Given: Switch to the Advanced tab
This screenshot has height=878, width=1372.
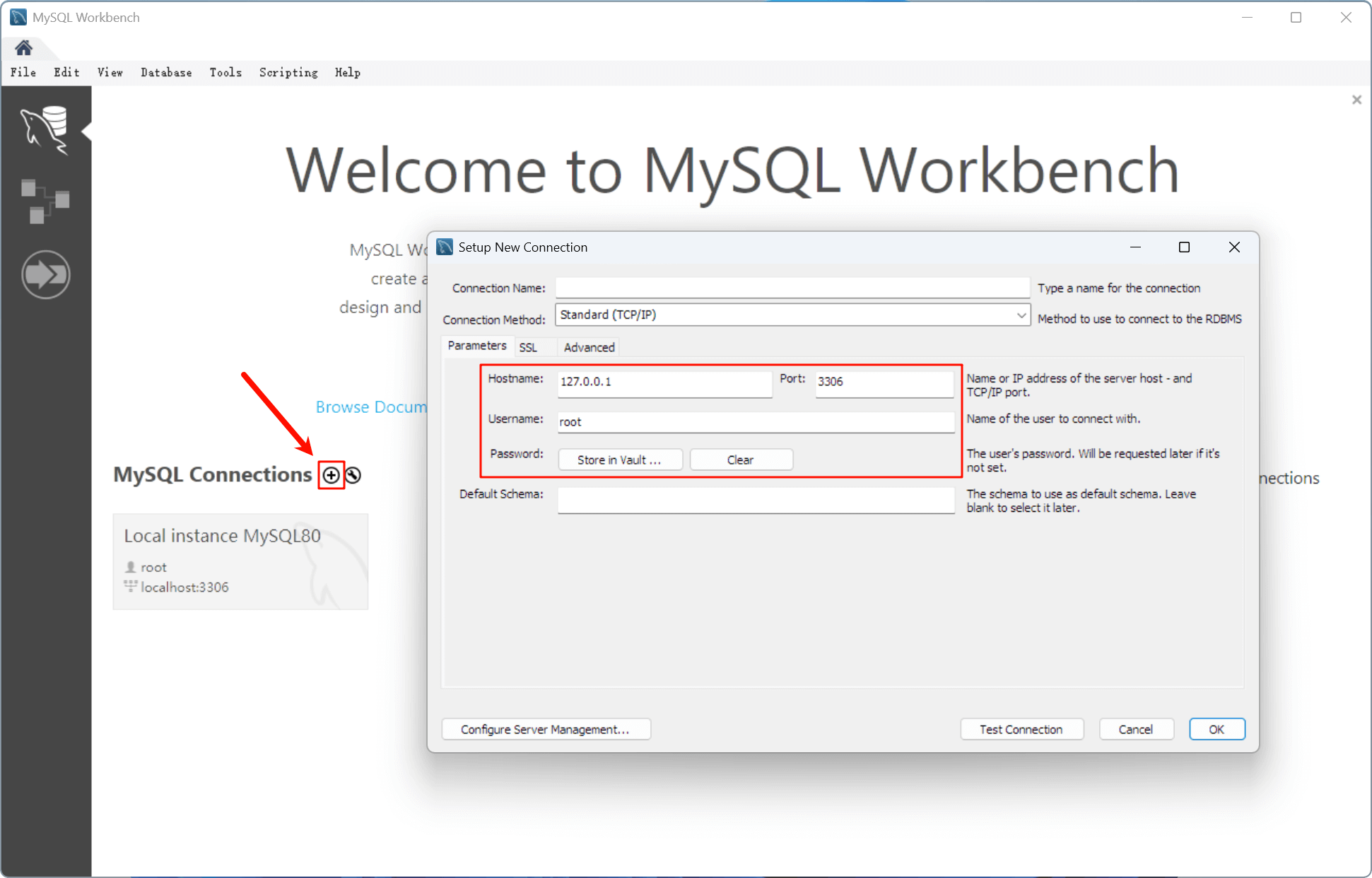Looking at the screenshot, I should (589, 347).
